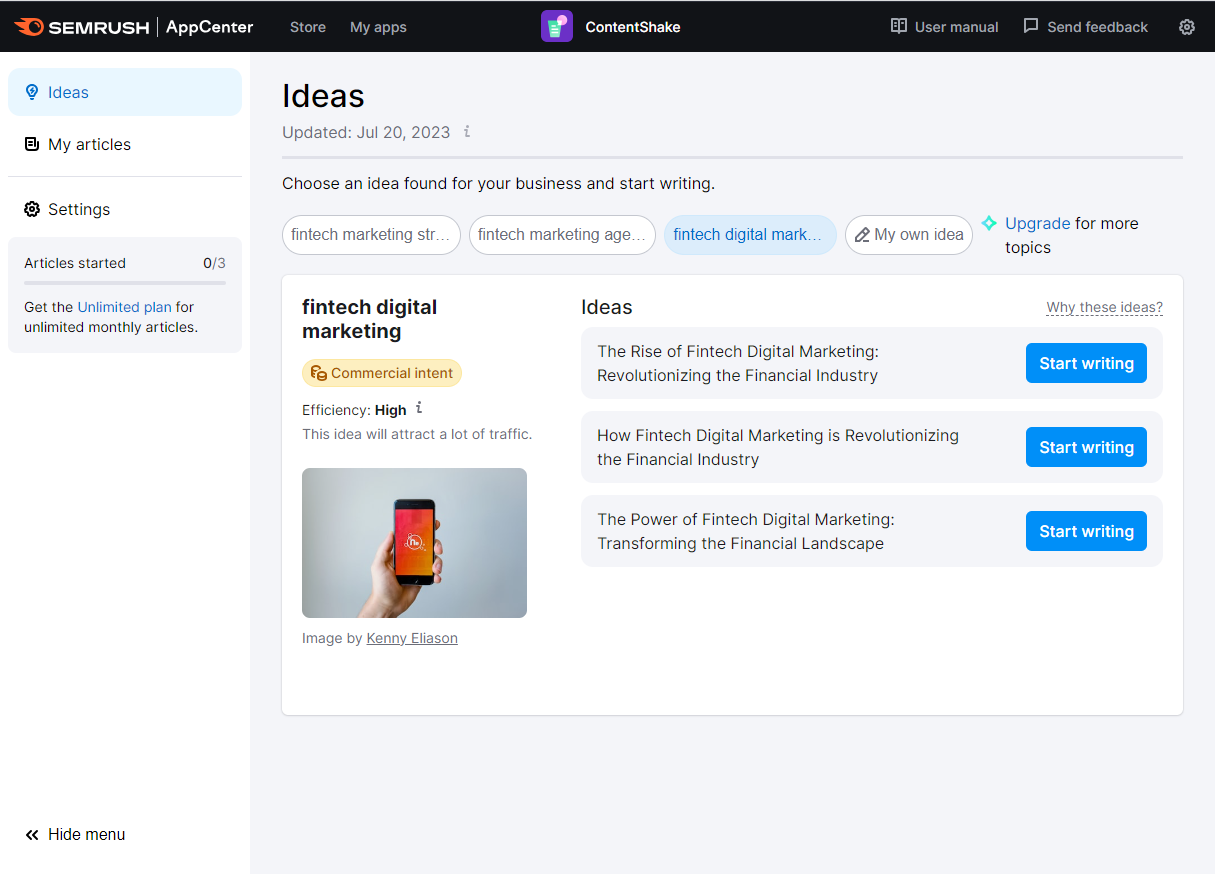Click the 'fintech digital marketing' card heading
Image resolution: width=1215 pixels, height=874 pixels.
point(370,319)
